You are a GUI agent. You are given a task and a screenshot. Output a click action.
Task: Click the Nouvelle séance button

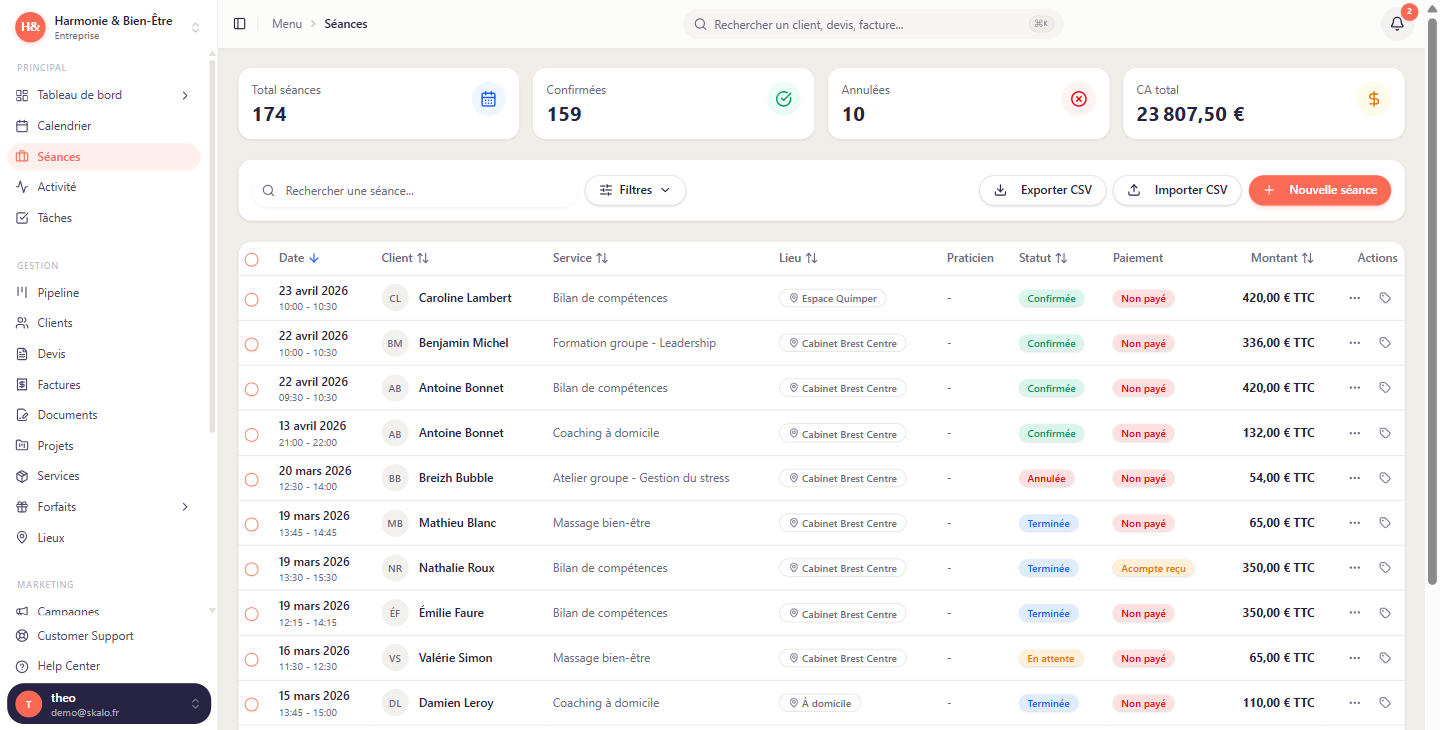pyautogui.click(x=1319, y=190)
